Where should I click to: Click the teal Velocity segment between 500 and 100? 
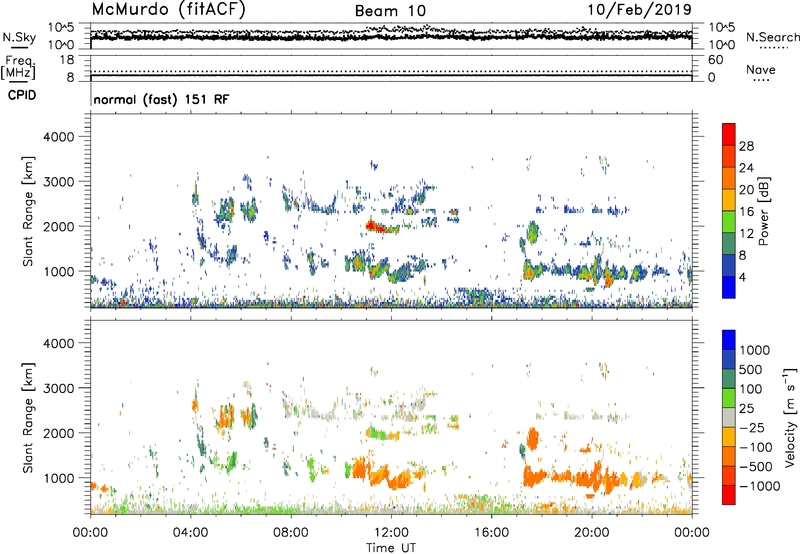click(729, 379)
